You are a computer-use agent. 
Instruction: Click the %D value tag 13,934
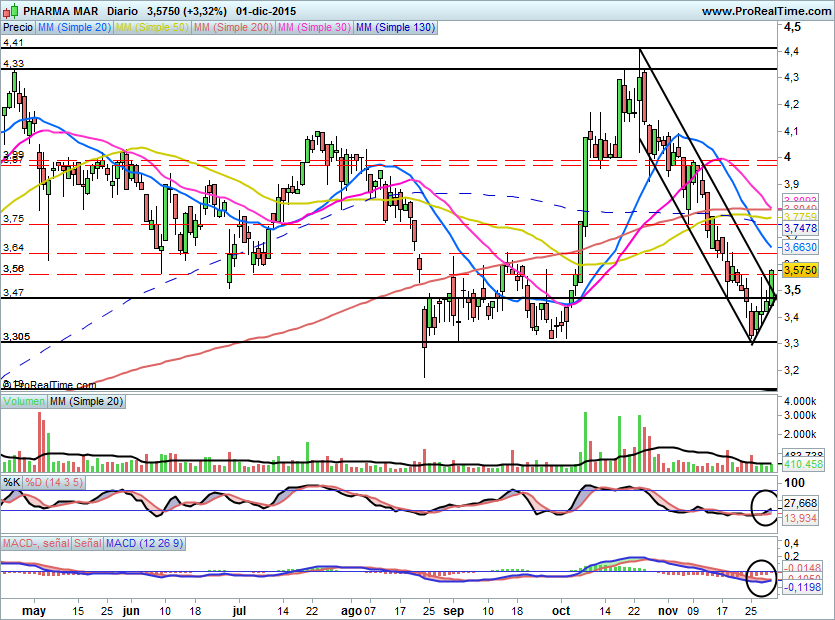pos(800,517)
